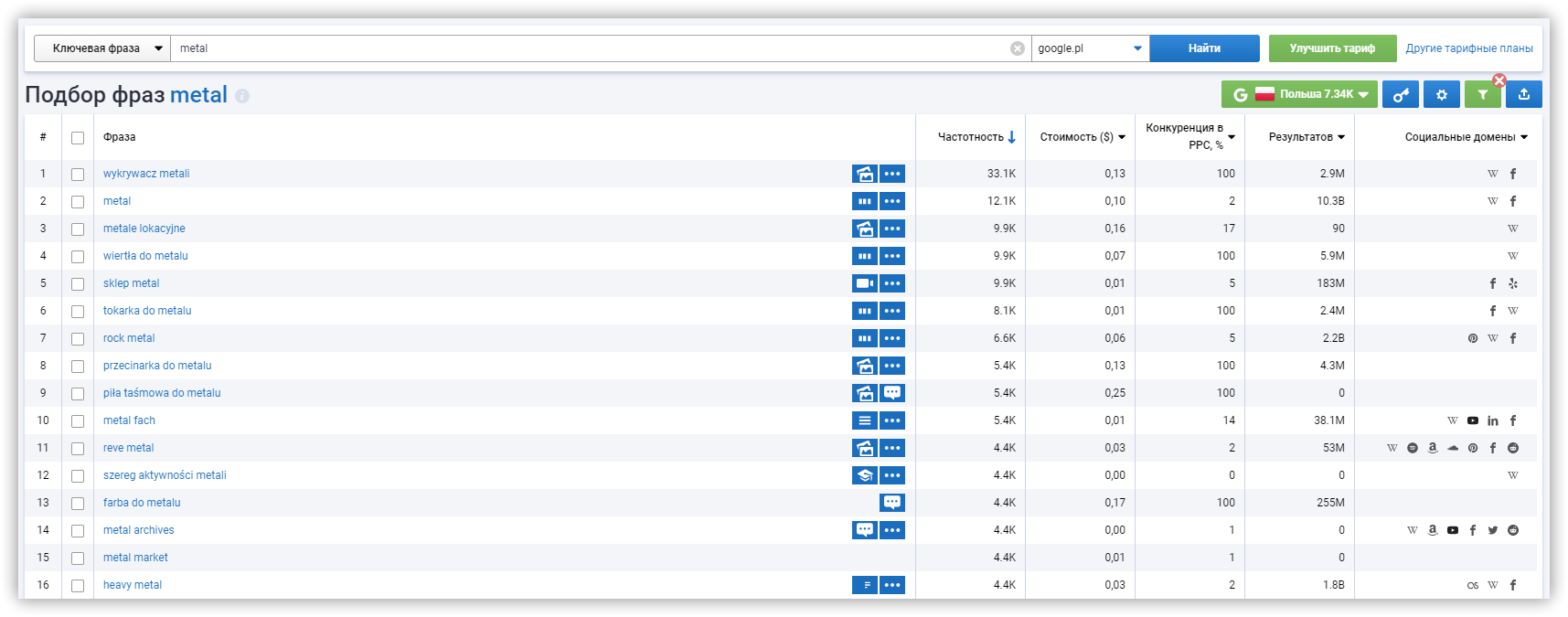The height and width of the screenshot is (617, 1568).
Task: Click the 10.3B results value
Action: click(1330, 201)
